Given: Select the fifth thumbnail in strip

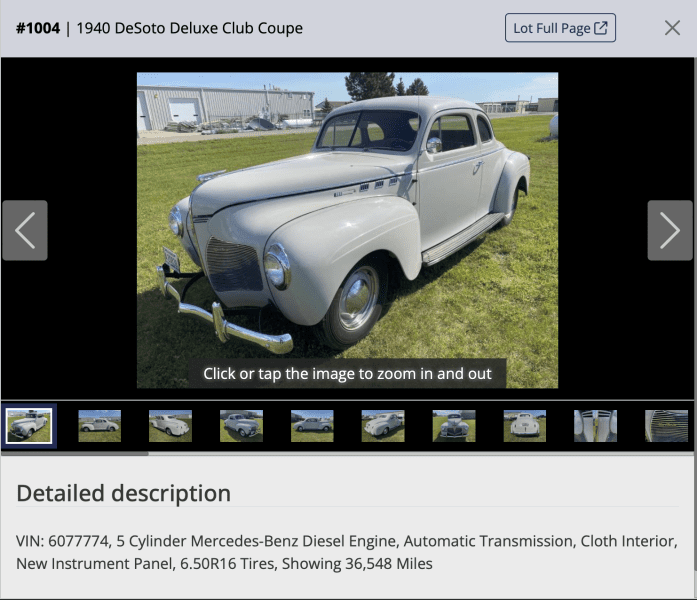Looking at the screenshot, I should (x=312, y=426).
